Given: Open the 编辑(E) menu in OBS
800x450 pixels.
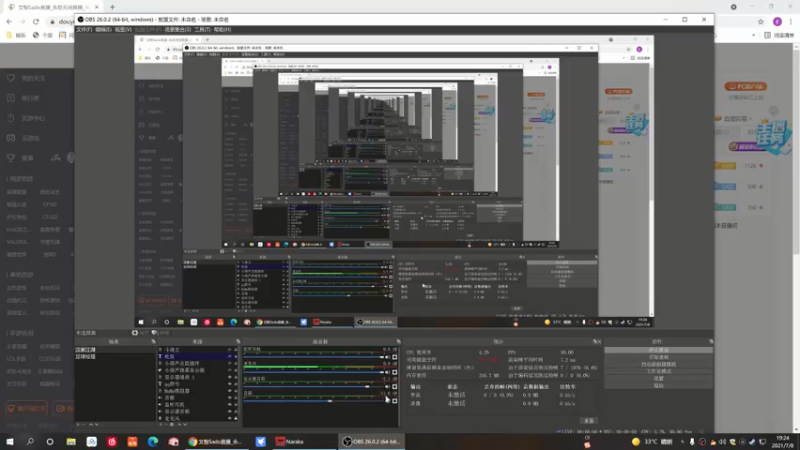Looking at the screenshot, I should tap(103, 30).
